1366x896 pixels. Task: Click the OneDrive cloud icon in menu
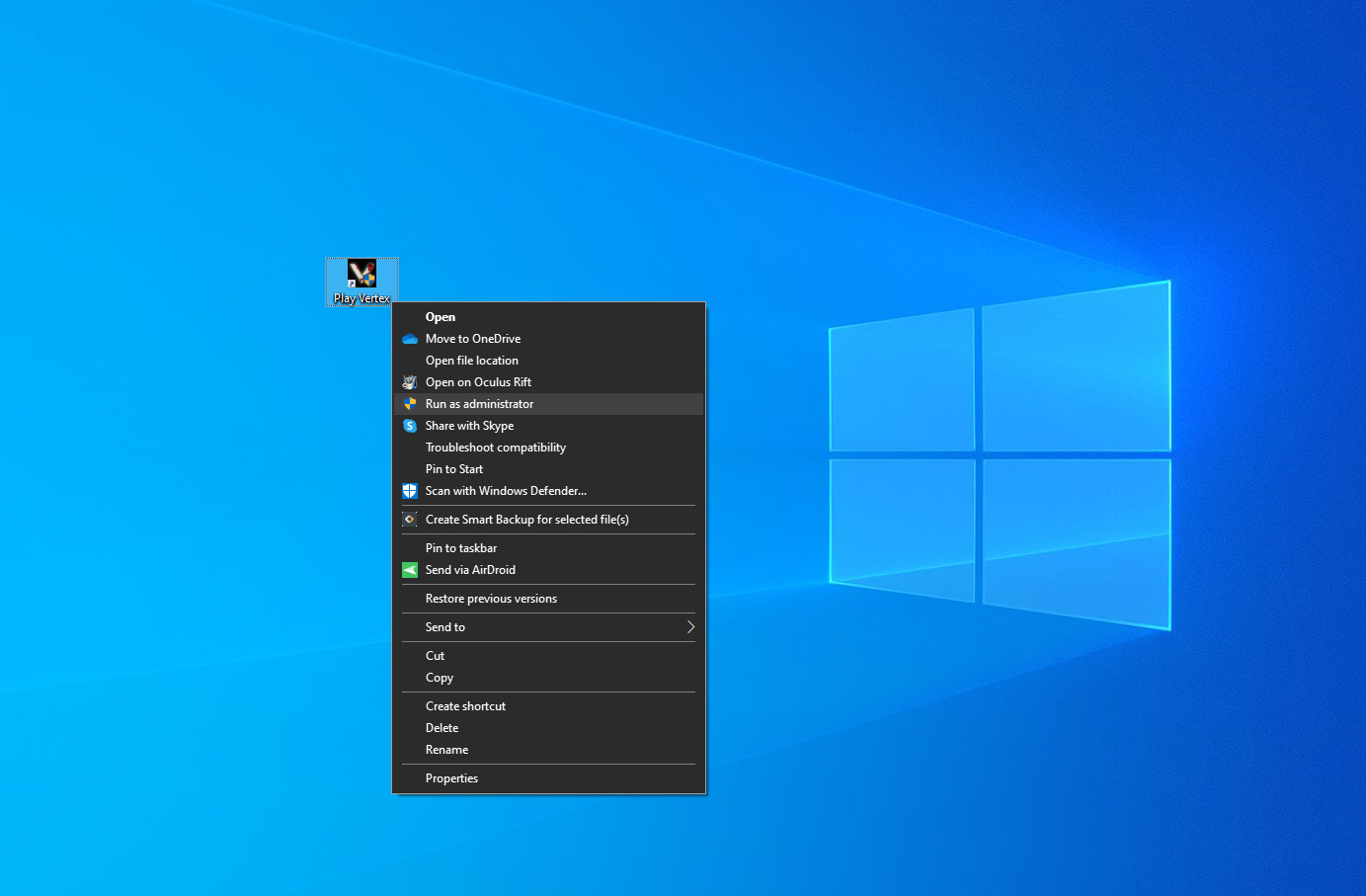(x=410, y=339)
